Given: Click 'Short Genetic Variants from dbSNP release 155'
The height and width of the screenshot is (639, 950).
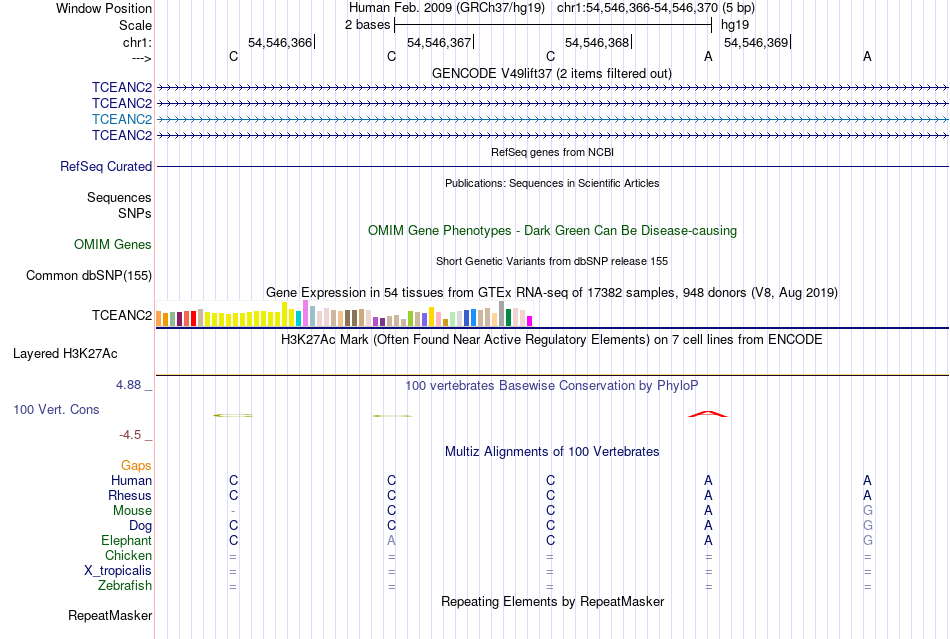Looking at the screenshot, I should click(x=552, y=262).
